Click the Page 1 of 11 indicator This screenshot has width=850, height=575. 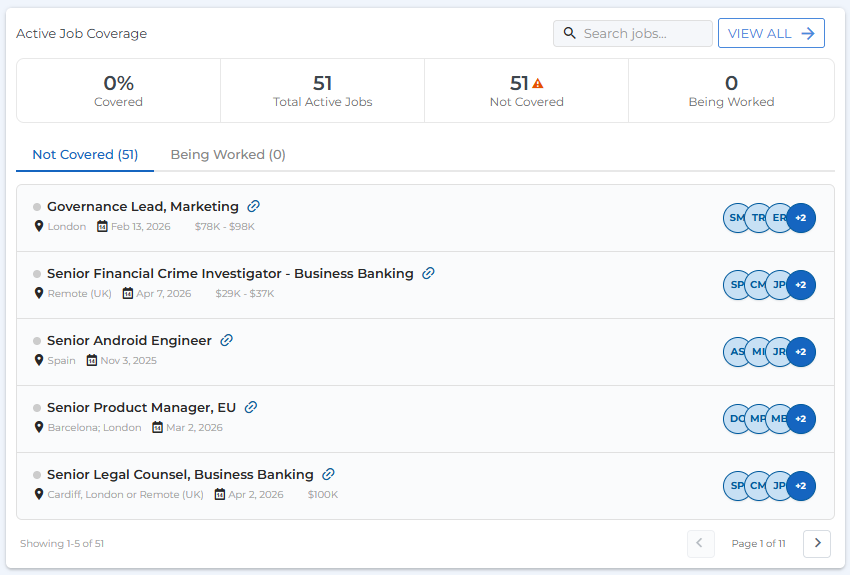(x=758, y=544)
